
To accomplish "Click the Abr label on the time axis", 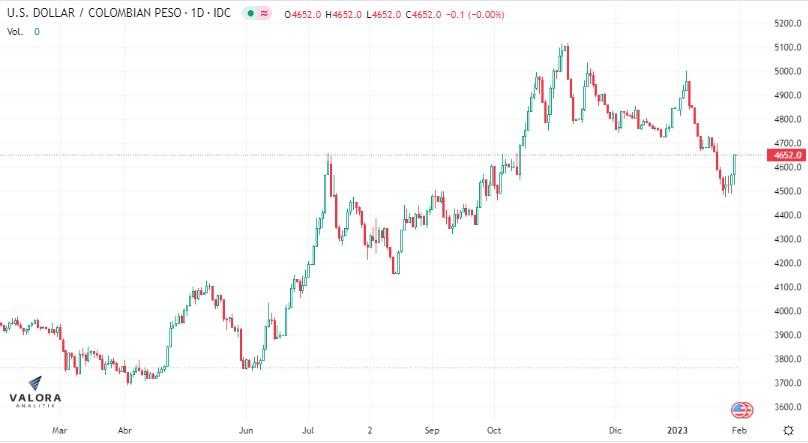I will [125, 430].
